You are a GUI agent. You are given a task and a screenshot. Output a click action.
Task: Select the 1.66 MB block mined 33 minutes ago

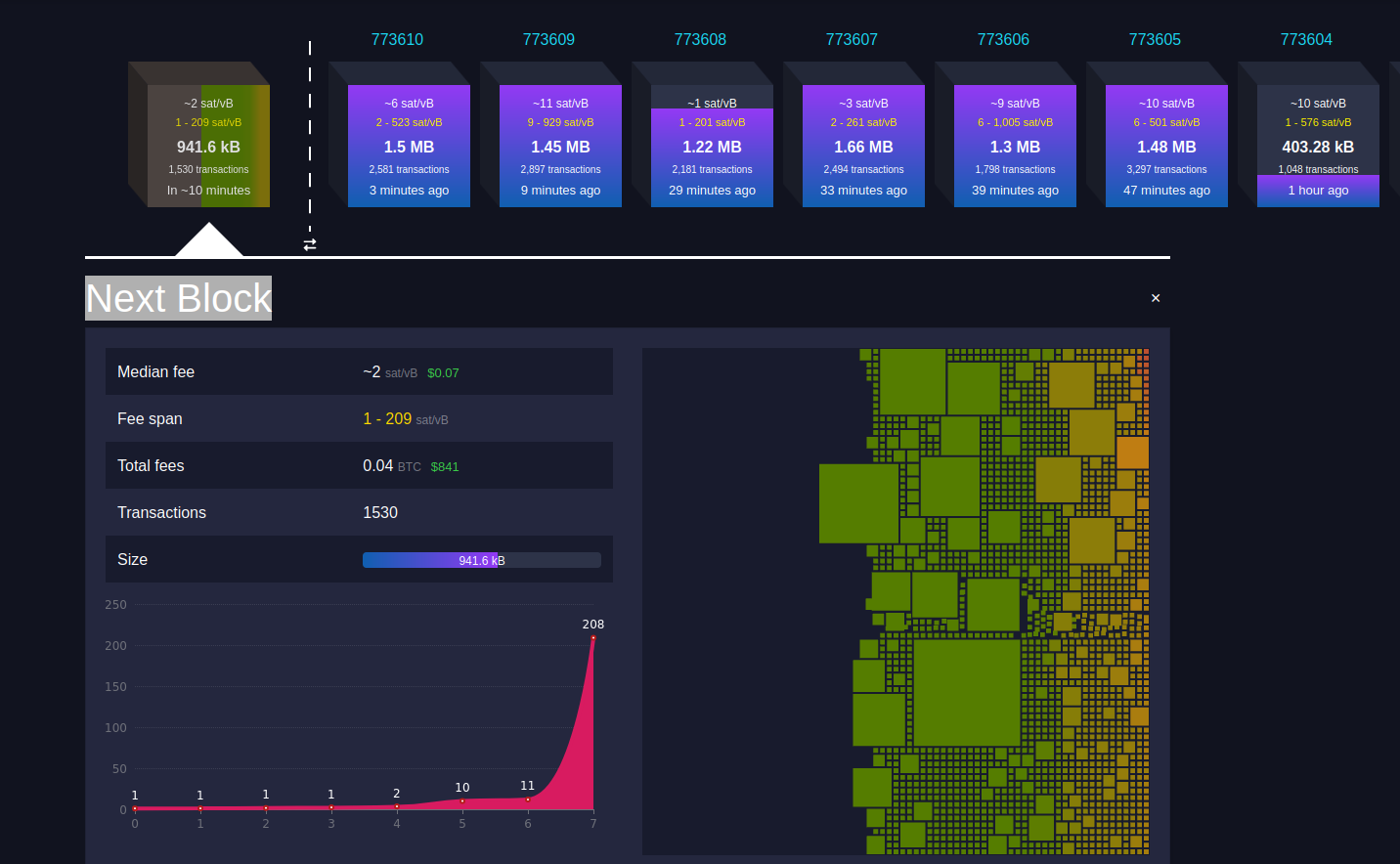[863, 146]
